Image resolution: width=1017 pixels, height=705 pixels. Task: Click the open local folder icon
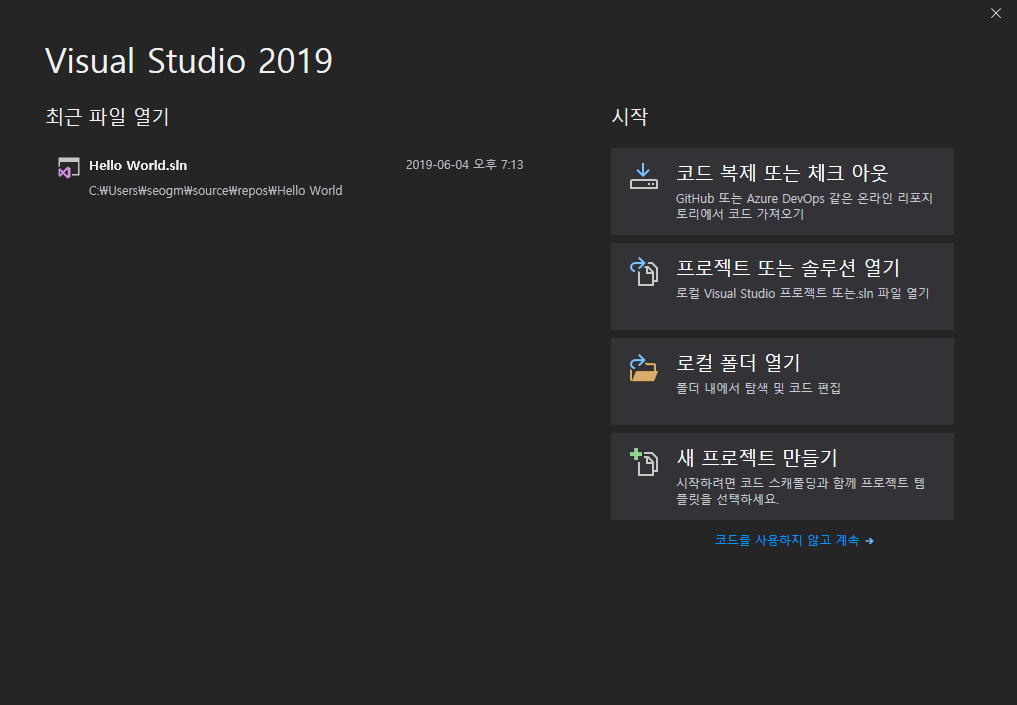643,368
